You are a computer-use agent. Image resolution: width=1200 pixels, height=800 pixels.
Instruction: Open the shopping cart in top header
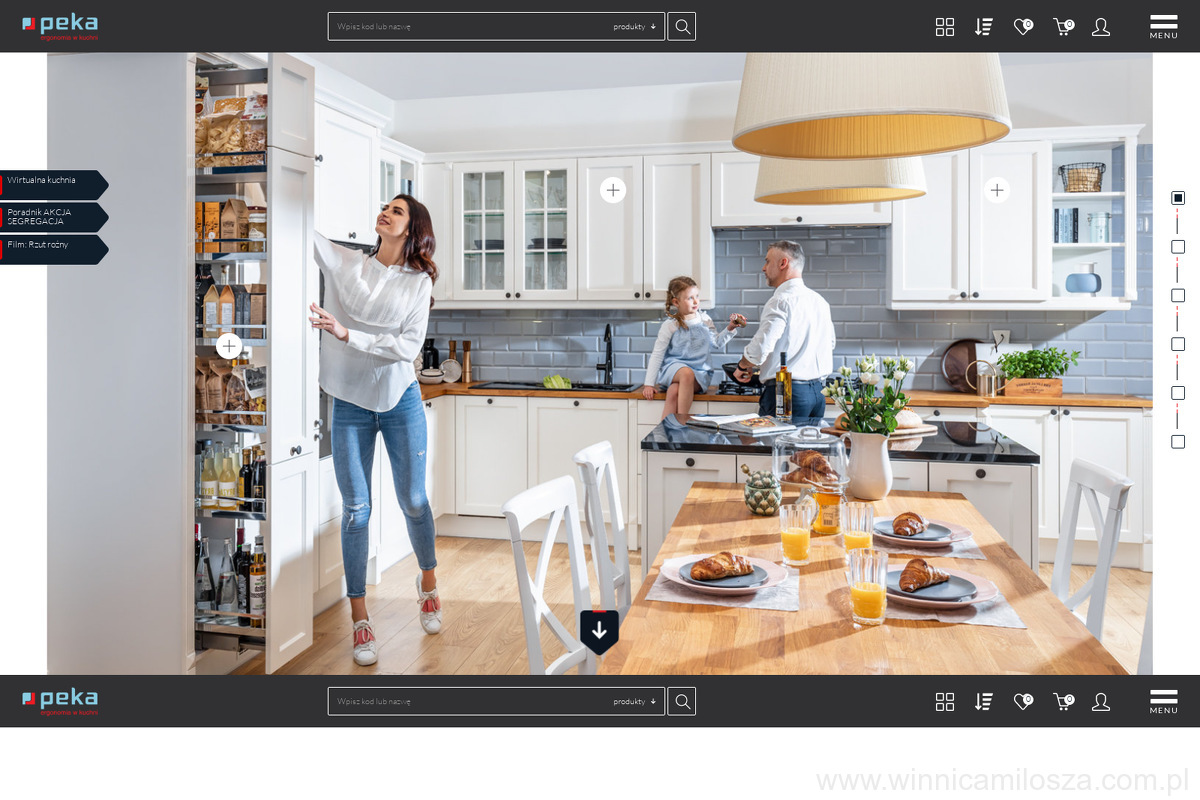[x=1062, y=27]
